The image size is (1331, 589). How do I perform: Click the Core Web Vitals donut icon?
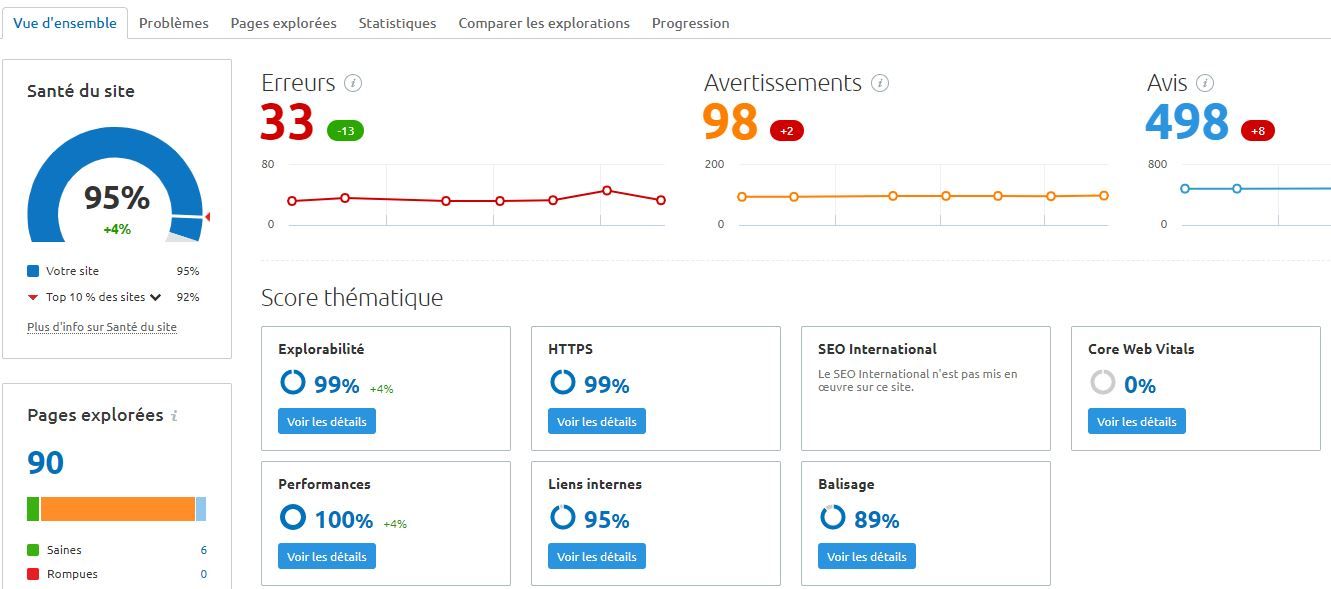[1102, 383]
